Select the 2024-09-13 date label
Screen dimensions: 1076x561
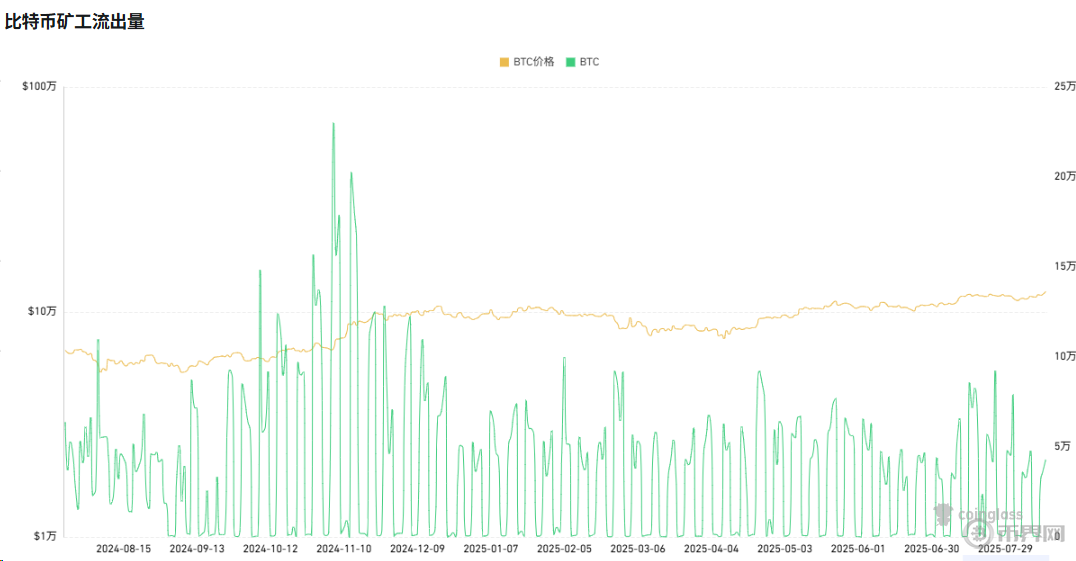[197, 549]
